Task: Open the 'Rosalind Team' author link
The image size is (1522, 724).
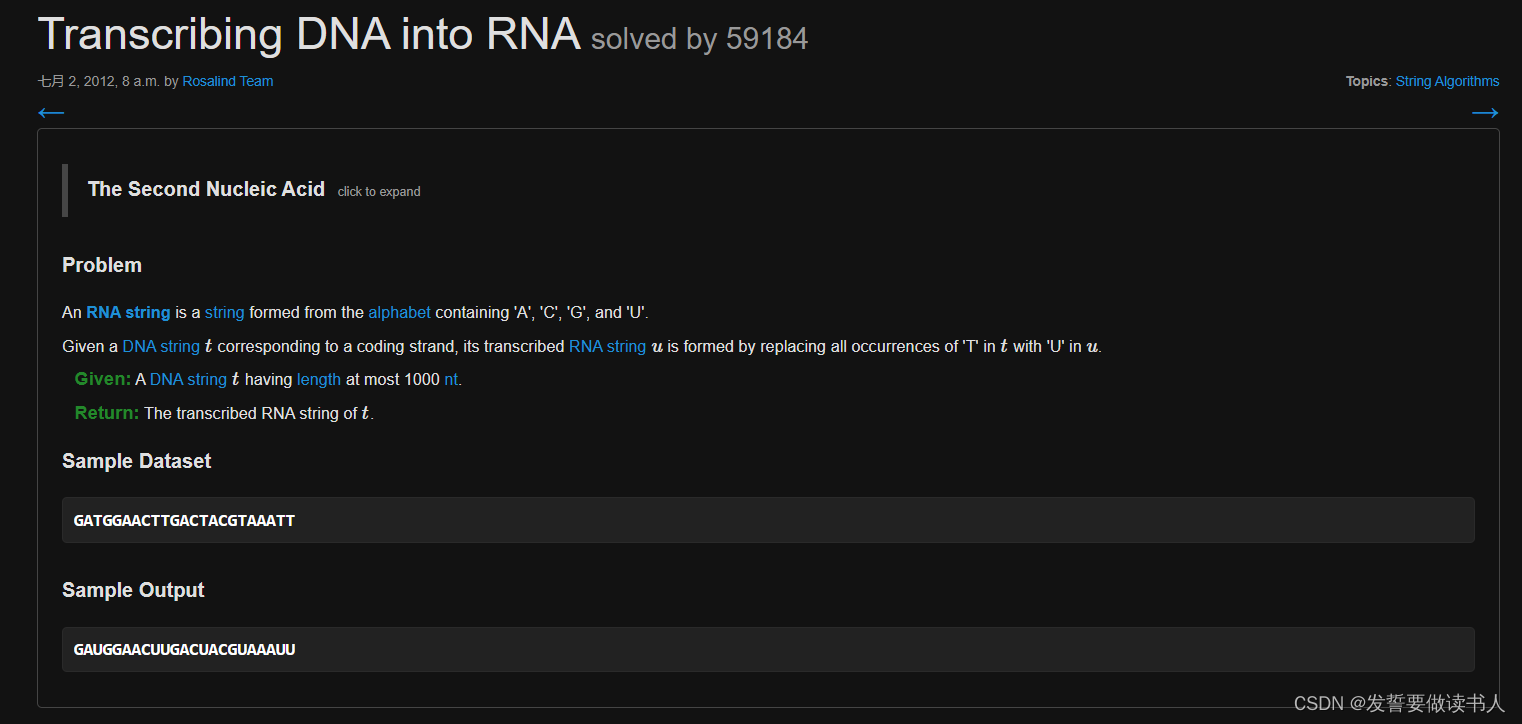Action: pos(227,81)
